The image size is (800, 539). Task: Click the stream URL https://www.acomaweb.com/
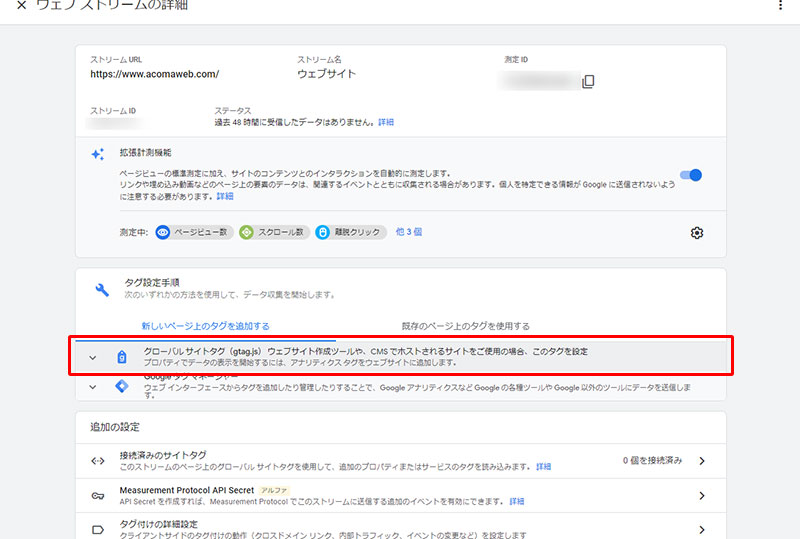tap(155, 74)
